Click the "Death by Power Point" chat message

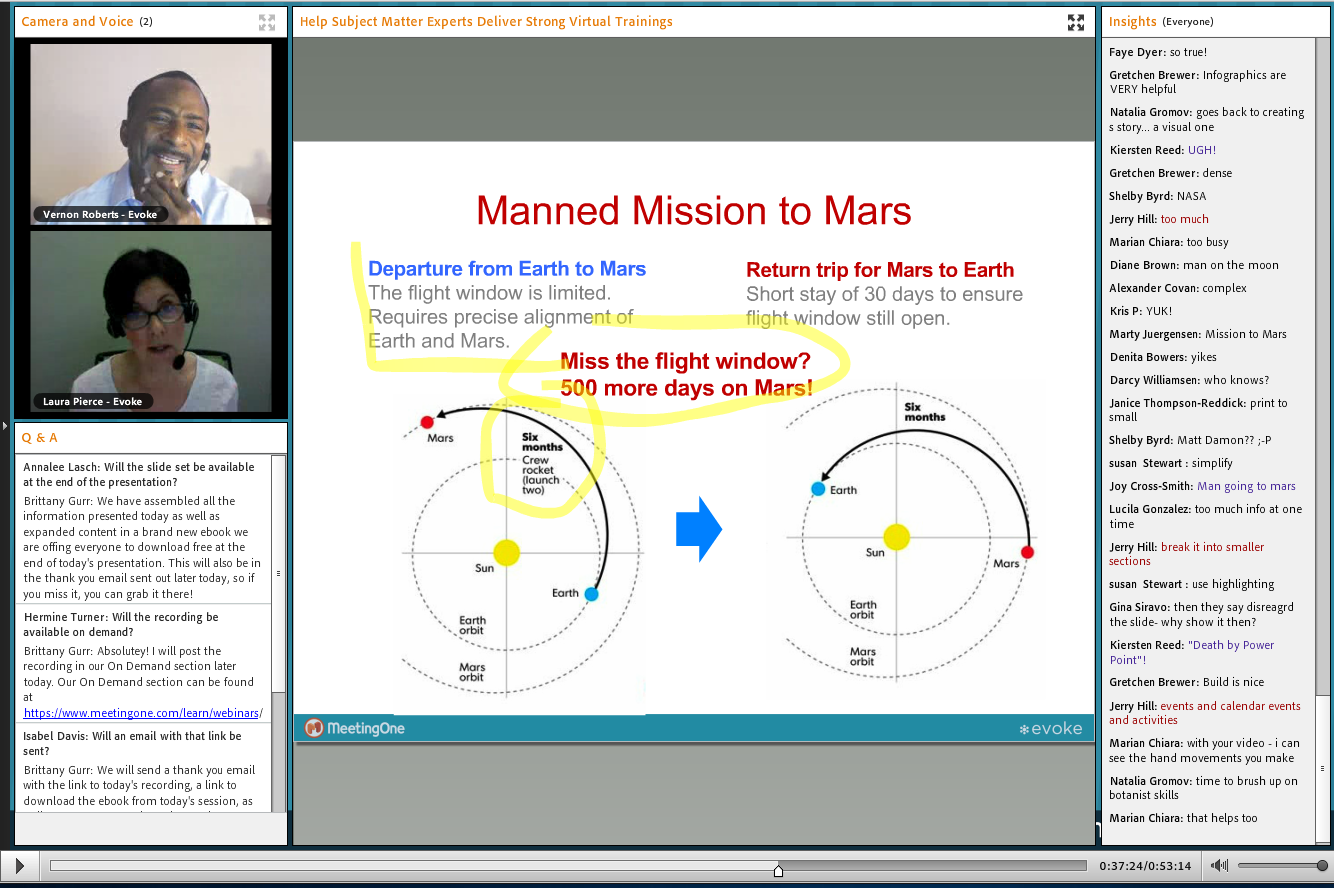click(1191, 652)
